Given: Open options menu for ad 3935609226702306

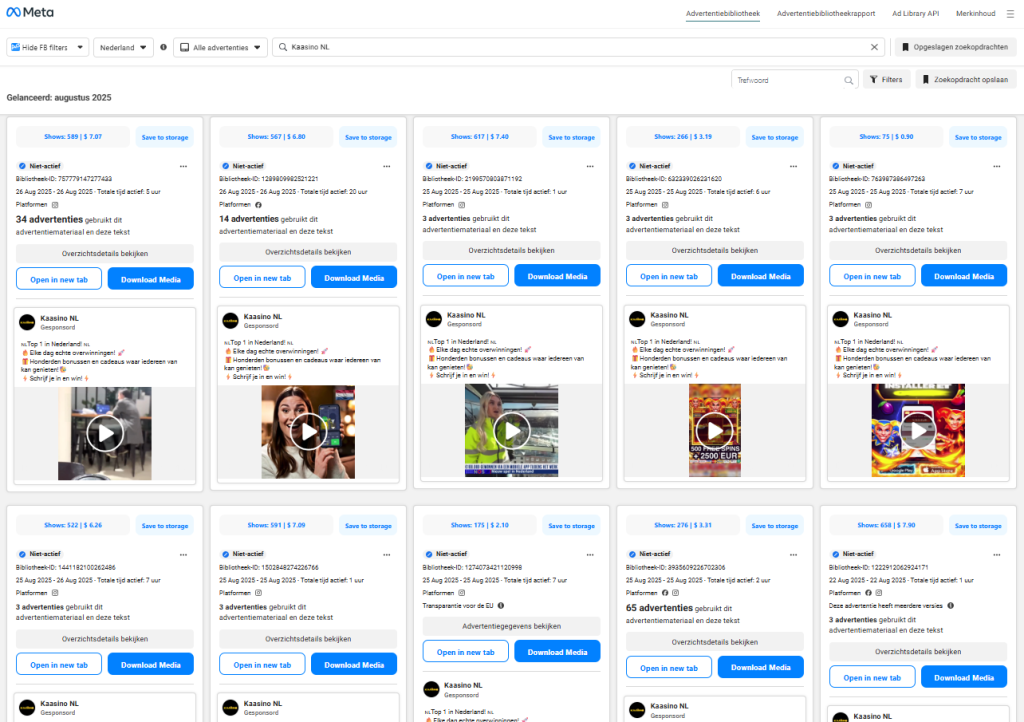Looking at the screenshot, I should [793, 554].
